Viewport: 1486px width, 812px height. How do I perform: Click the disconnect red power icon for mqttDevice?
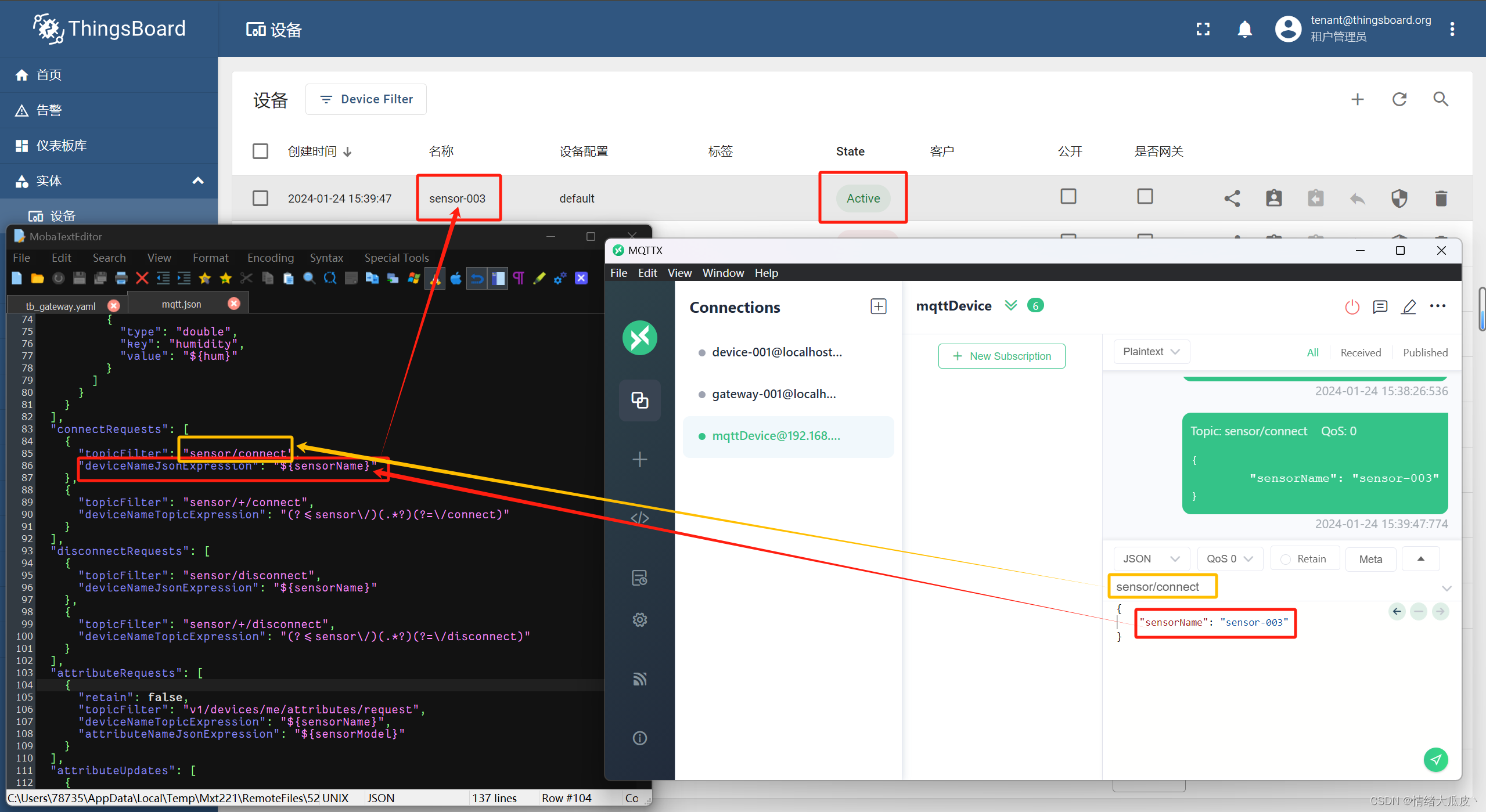tap(1352, 307)
